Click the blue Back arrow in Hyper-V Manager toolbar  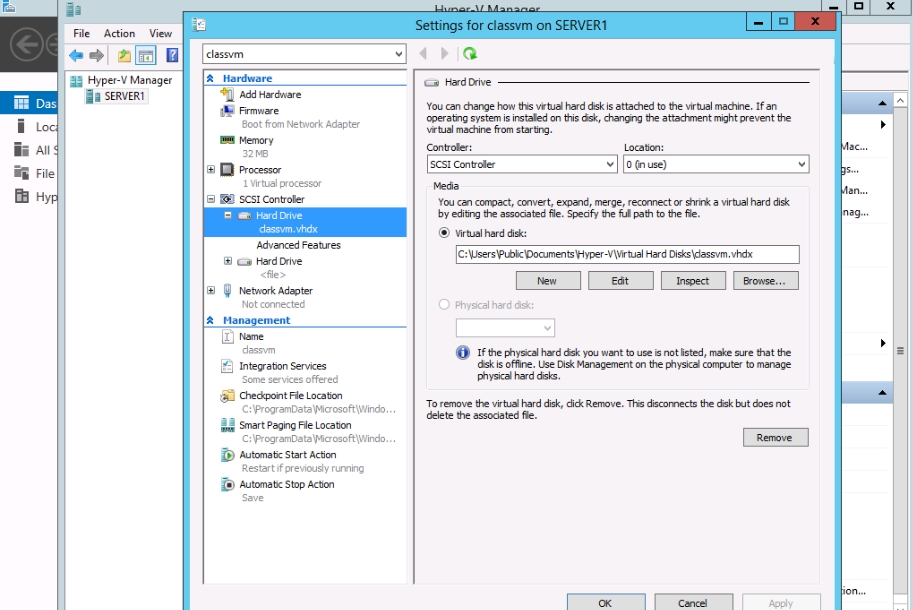click(76, 56)
